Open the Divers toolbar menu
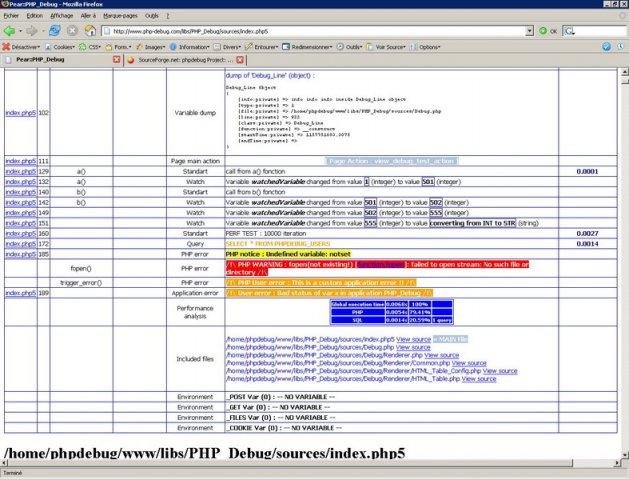Viewport: 629px width, 480px height. pyautogui.click(x=227, y=47)
